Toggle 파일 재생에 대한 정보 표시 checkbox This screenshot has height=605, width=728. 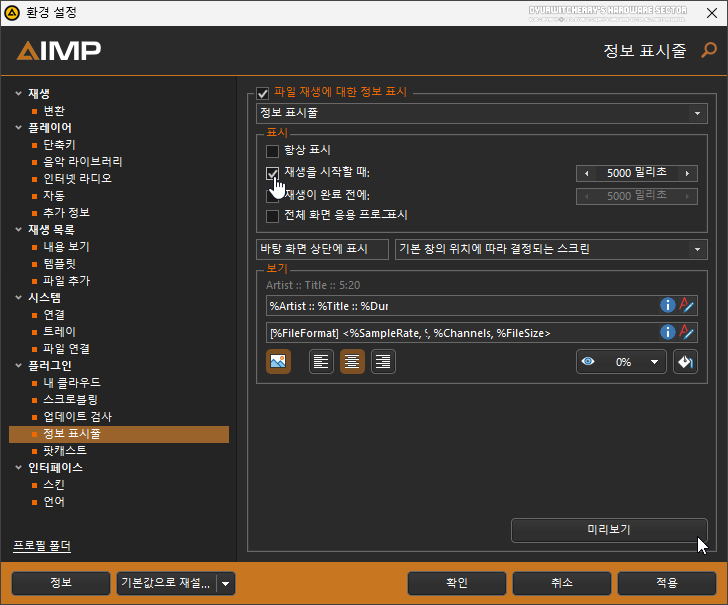(263, 93)
